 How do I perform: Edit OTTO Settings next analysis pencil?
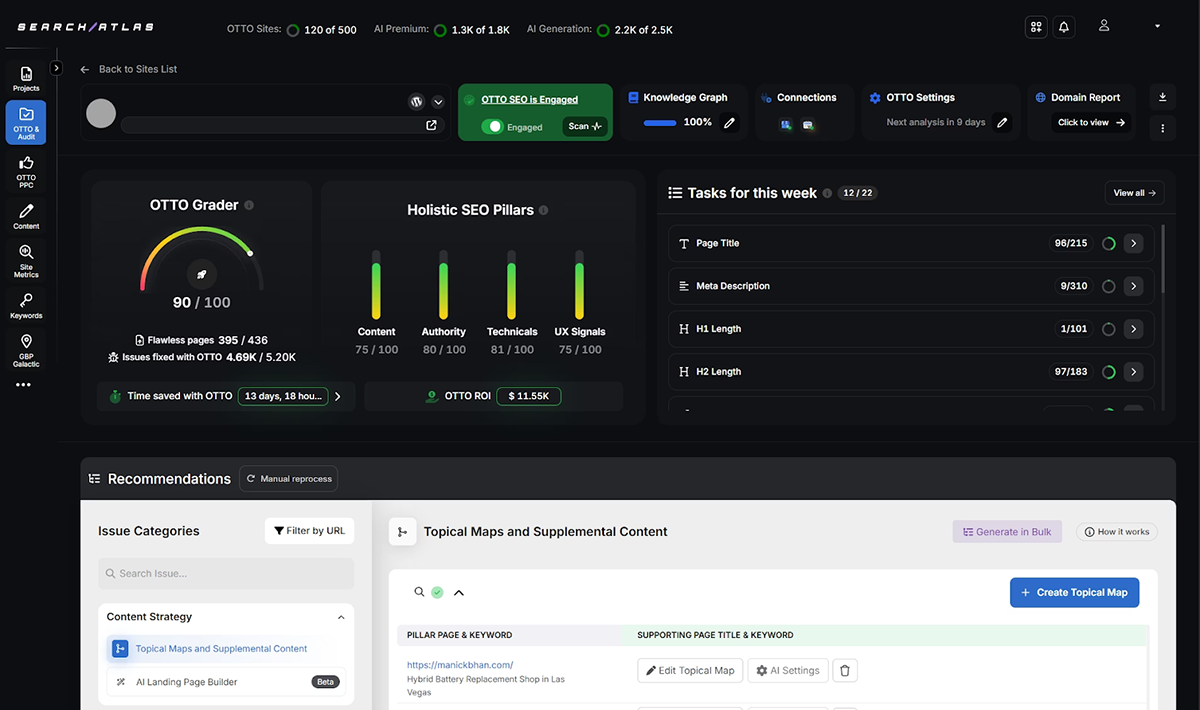[1003, 123]
